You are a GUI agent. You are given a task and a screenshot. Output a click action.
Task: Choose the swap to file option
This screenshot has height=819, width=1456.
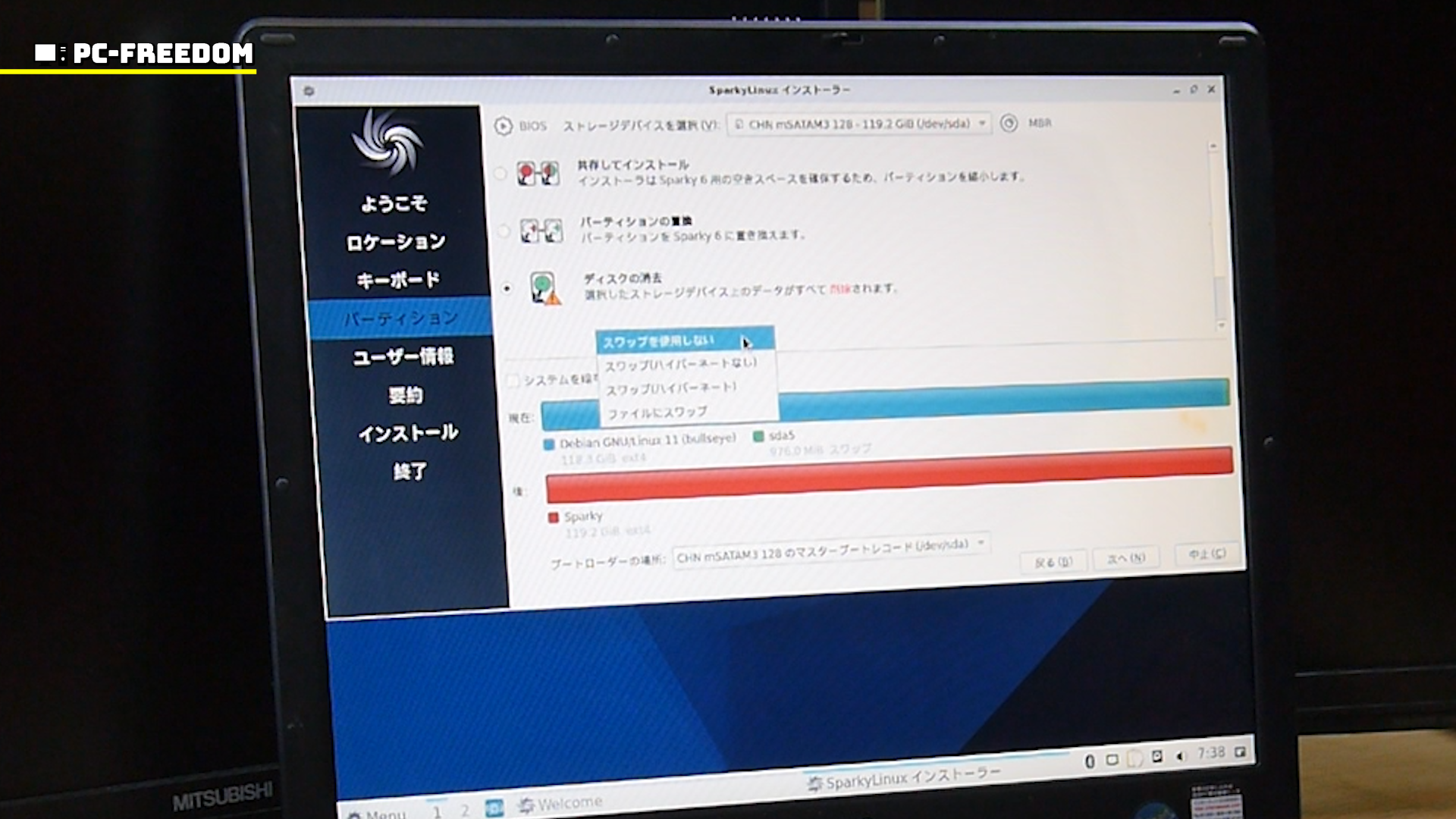(x=657, y=413)
